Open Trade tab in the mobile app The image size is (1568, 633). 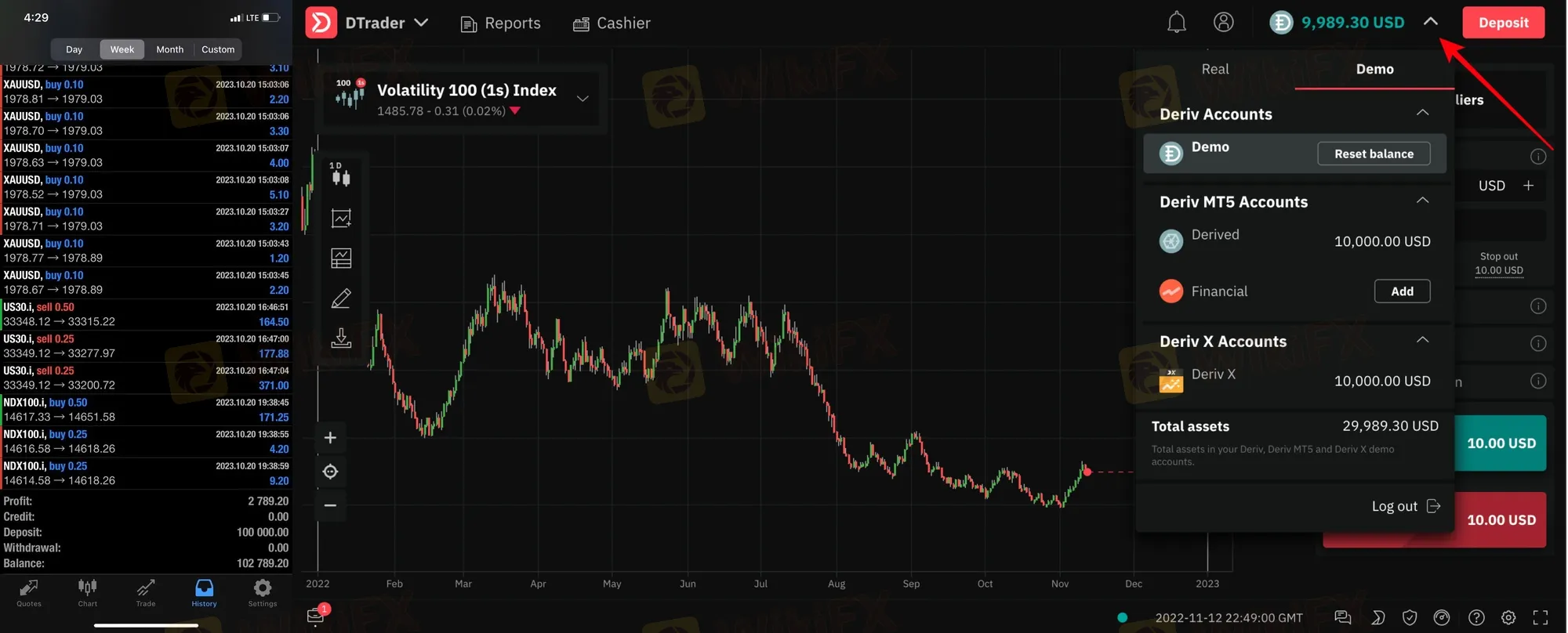coord(146,593)
